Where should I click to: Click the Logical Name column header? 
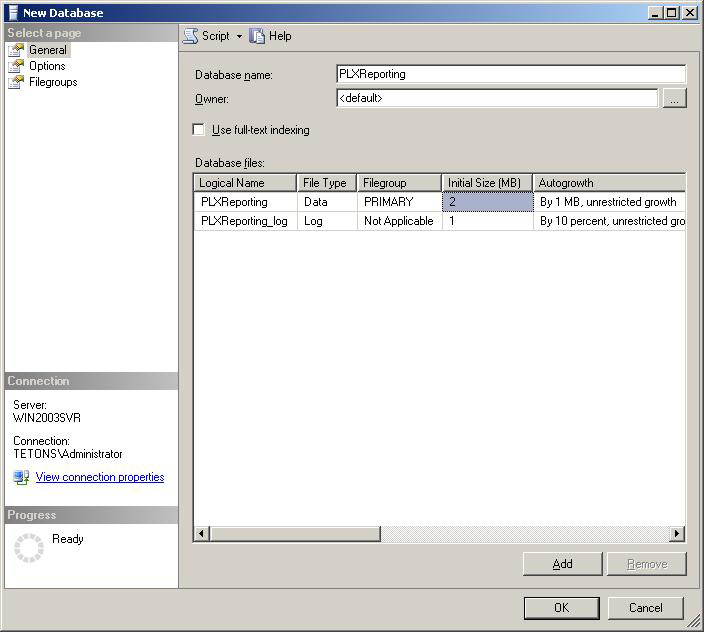tap(245, 183)
